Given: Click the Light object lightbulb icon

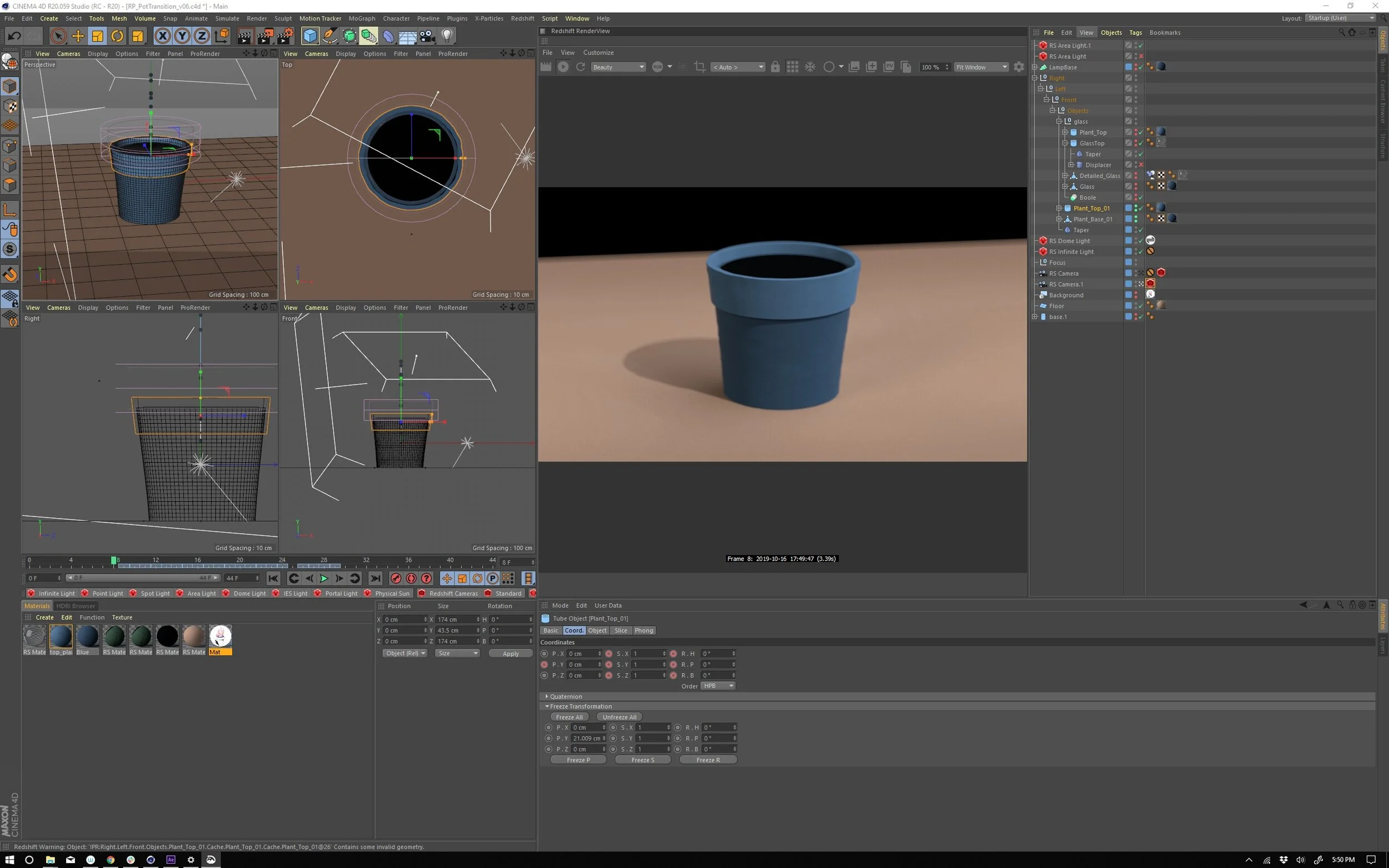Looking at the screenshot, I should pyautogui.click(x=447, y=36).
